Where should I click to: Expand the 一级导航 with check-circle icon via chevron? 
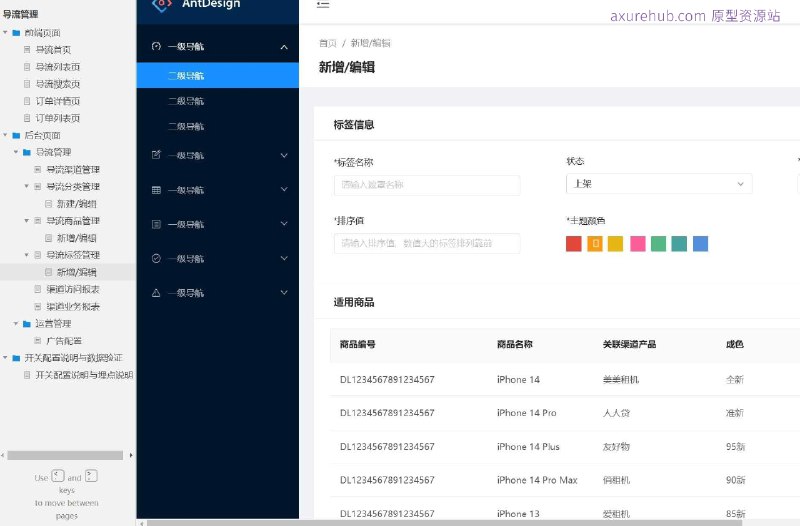(284, 258)
